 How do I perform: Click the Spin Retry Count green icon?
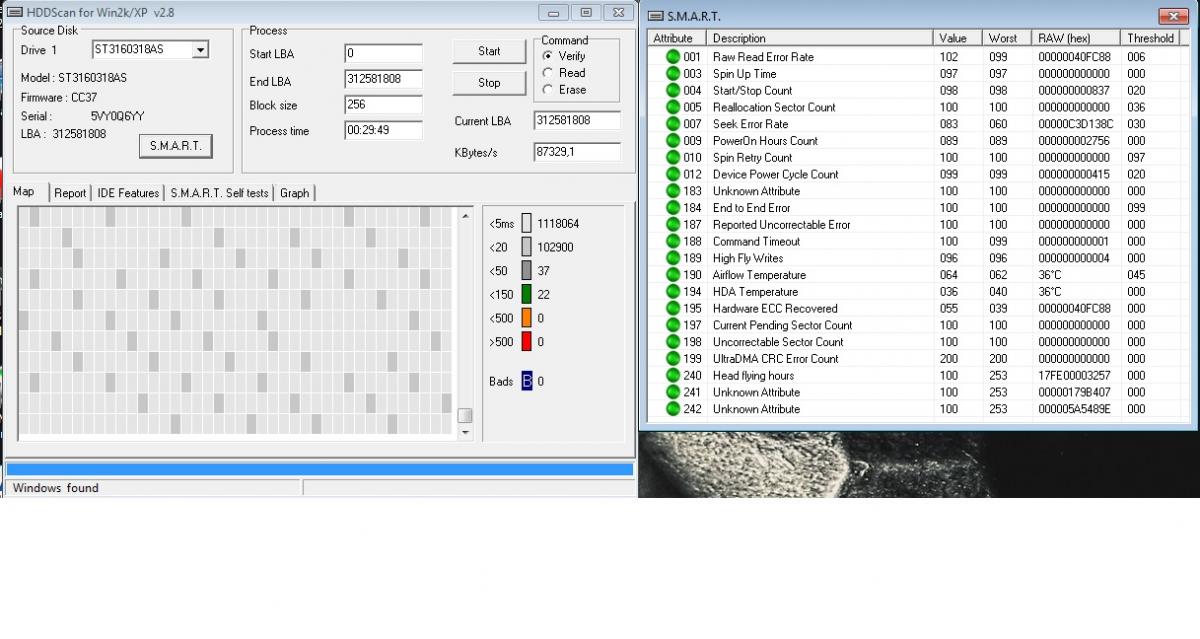(x=671, y=158)
